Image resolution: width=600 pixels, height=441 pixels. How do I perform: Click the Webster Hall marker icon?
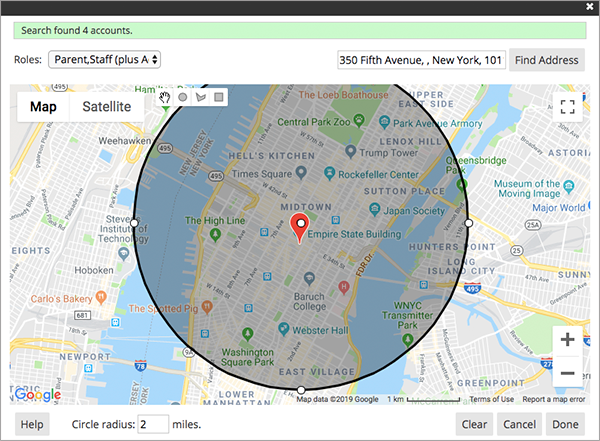tap(284, 329)
